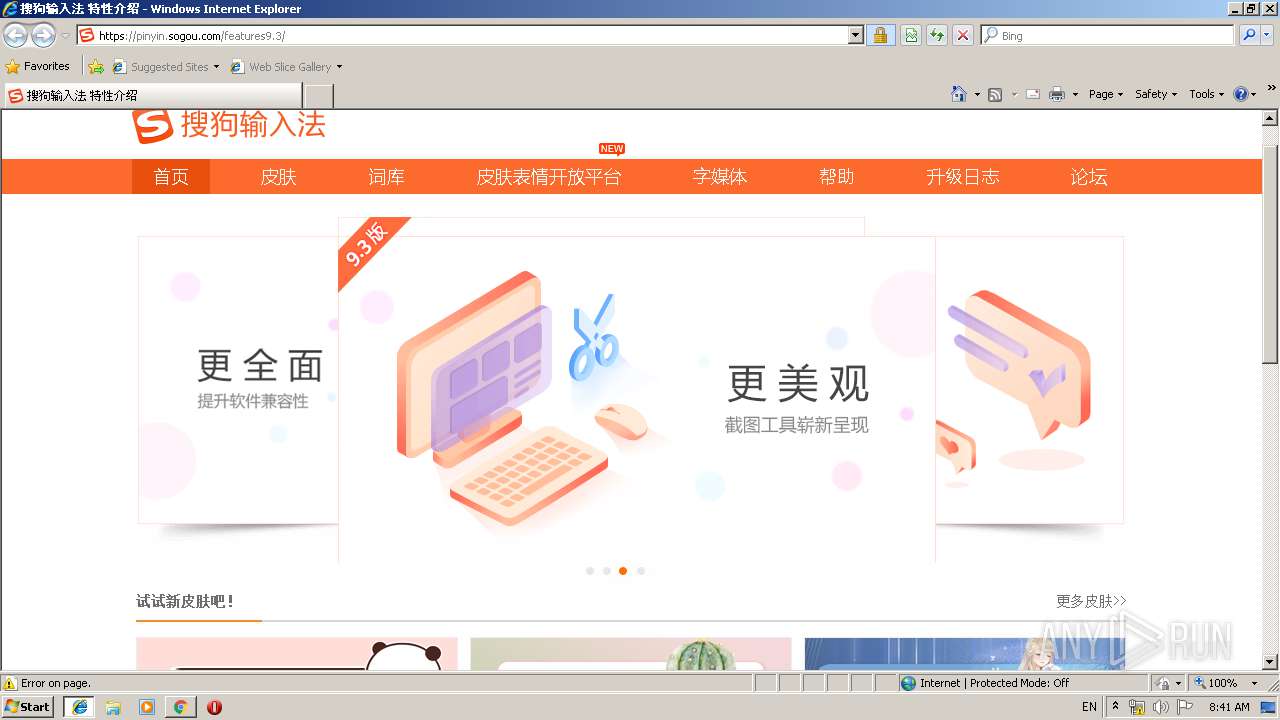
Task: Open the 皮肤 nav item
Action: tap(278, 177)
